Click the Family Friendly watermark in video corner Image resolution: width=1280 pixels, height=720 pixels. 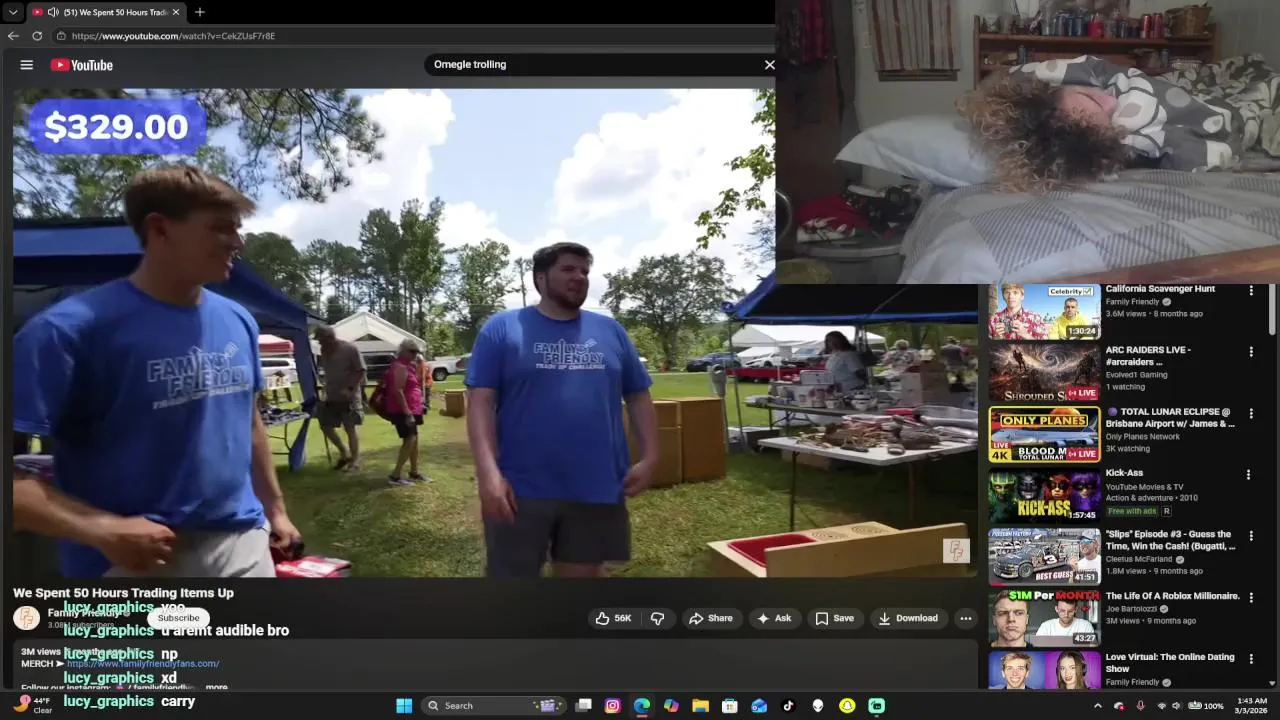tap(956, 551)
